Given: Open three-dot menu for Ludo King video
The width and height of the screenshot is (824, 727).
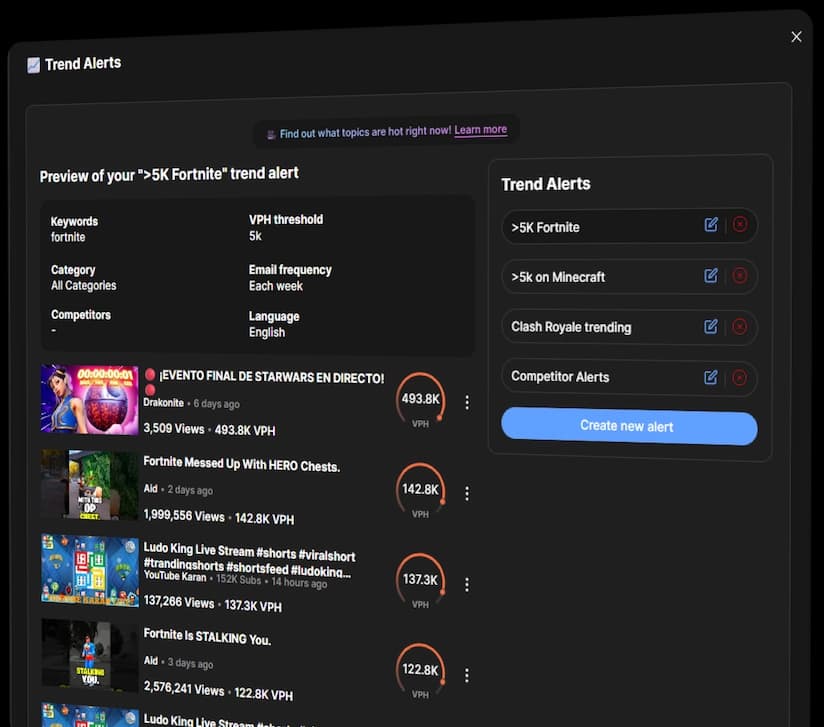Looking at the screenshot, I should 467,584.
